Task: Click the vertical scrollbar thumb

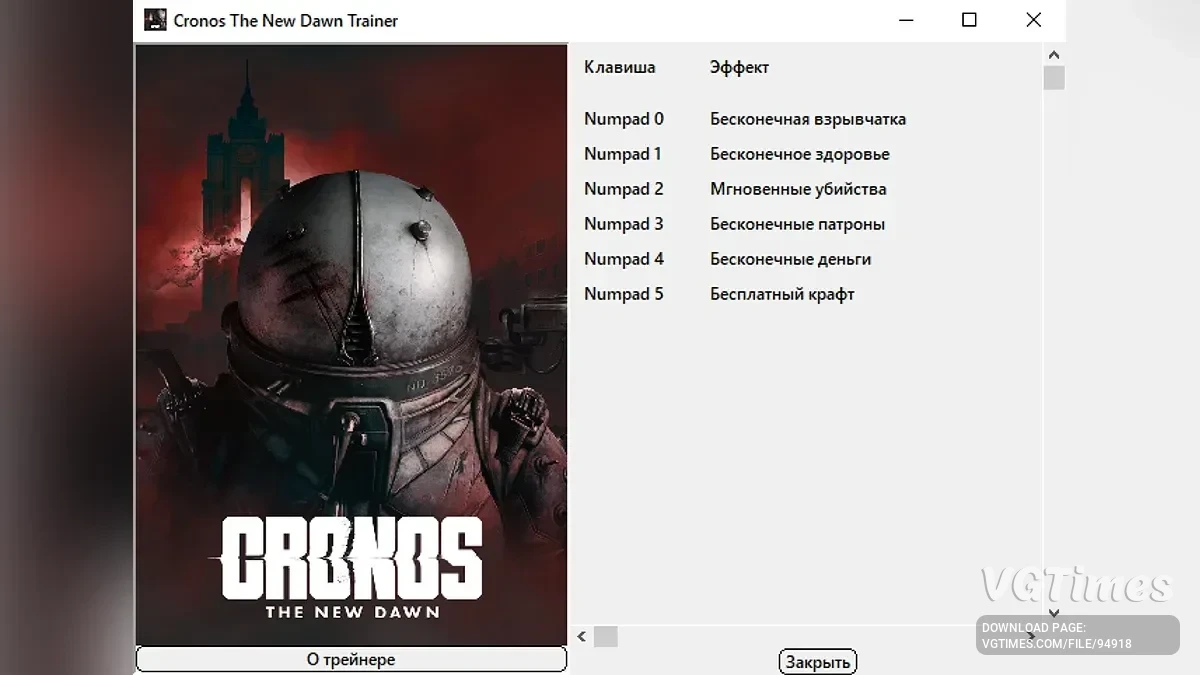Action: coord(1054,78)
